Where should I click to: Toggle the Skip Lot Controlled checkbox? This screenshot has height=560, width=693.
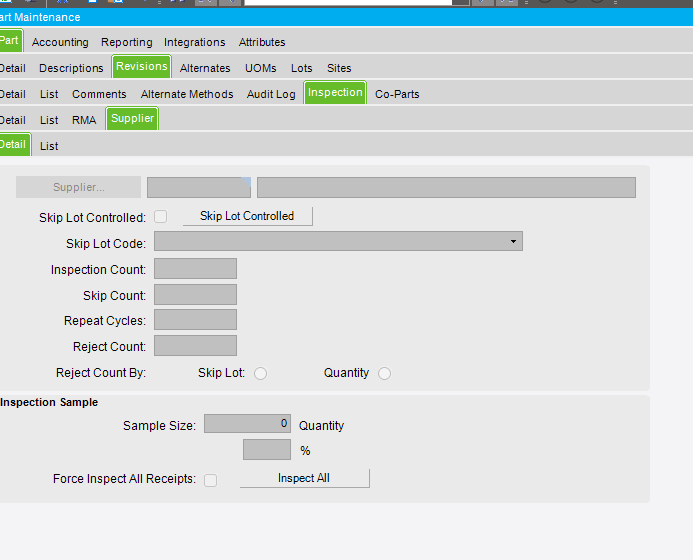click(160, 217)
